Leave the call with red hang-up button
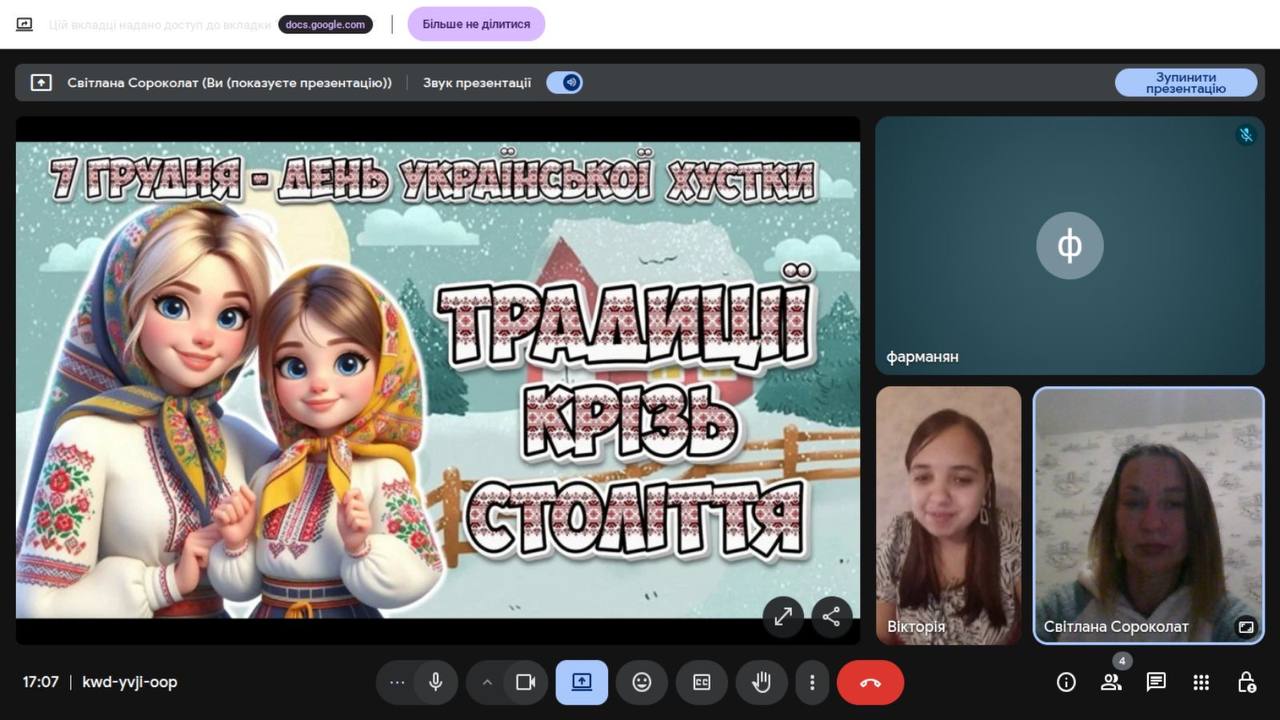 coord(870,682)
